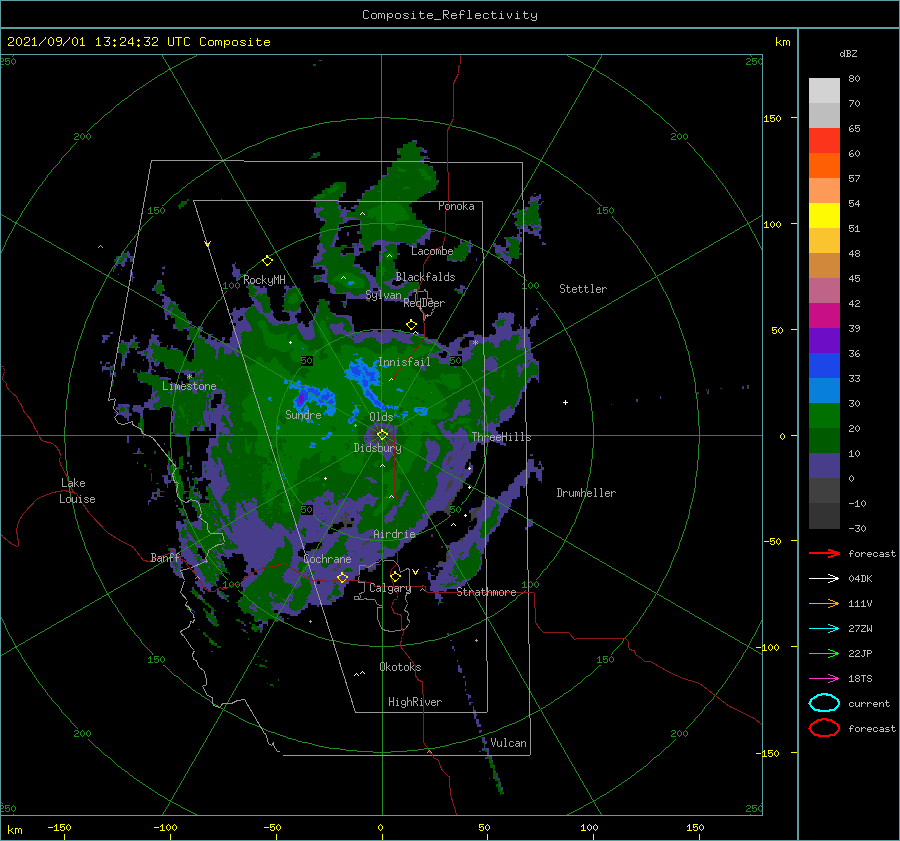900x841 pixels.
Task: Click the yellow km label at top right
Action: 782,42
